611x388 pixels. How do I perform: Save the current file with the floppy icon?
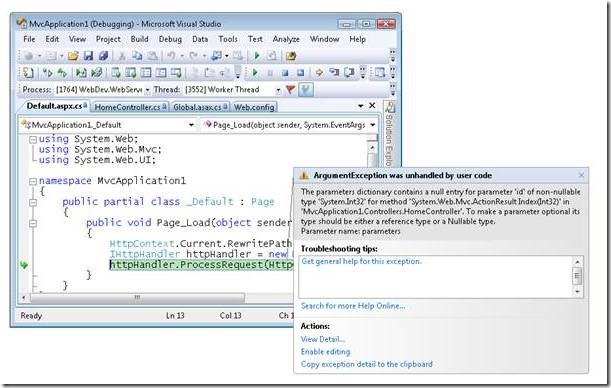click(88, 56)
